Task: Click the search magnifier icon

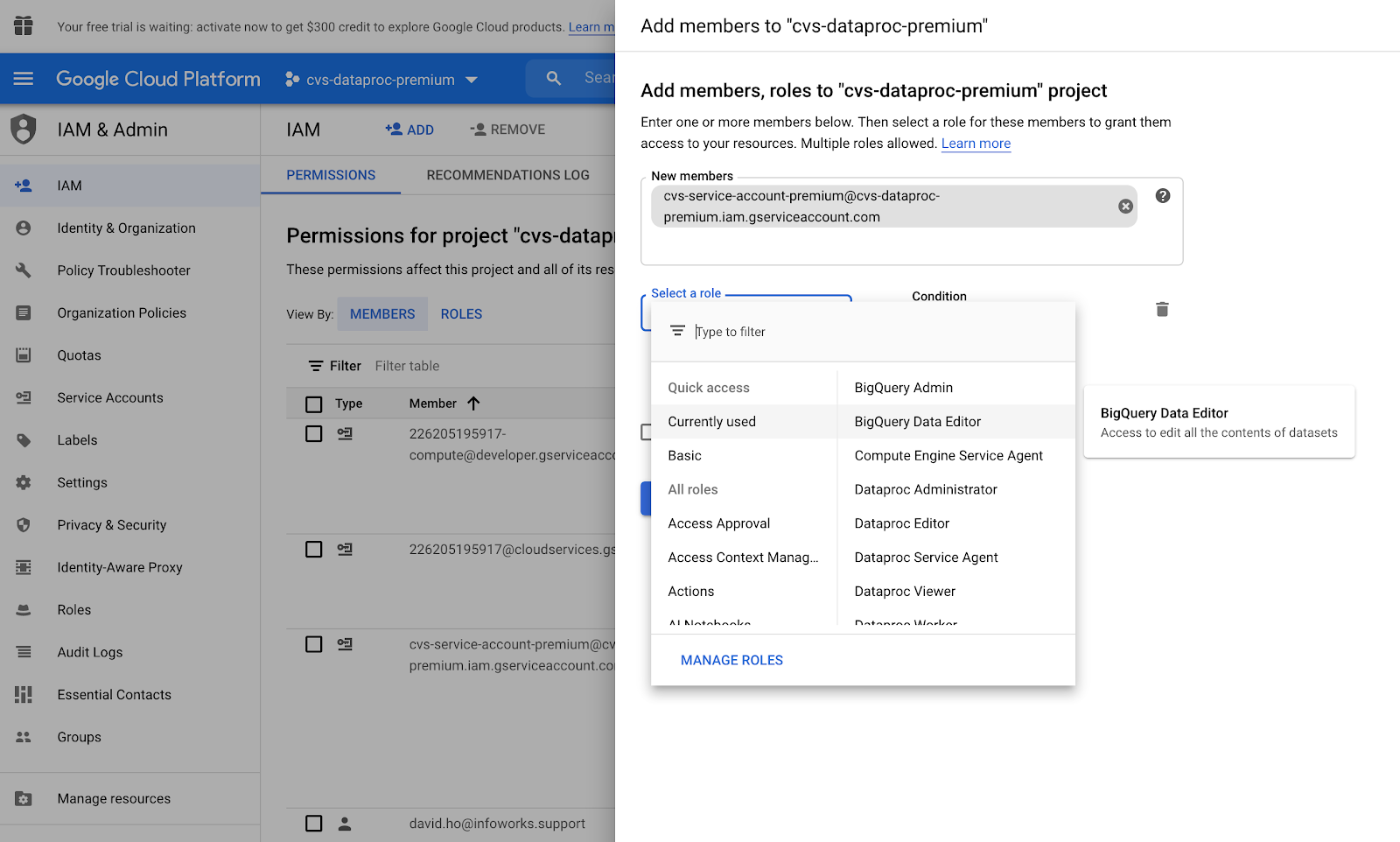Action: 554,78
